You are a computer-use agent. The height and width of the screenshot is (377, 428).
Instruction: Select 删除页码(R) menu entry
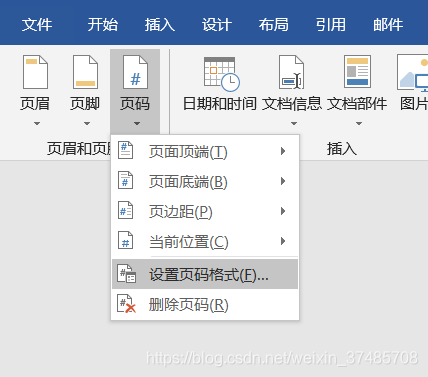[x=205, y=304]
